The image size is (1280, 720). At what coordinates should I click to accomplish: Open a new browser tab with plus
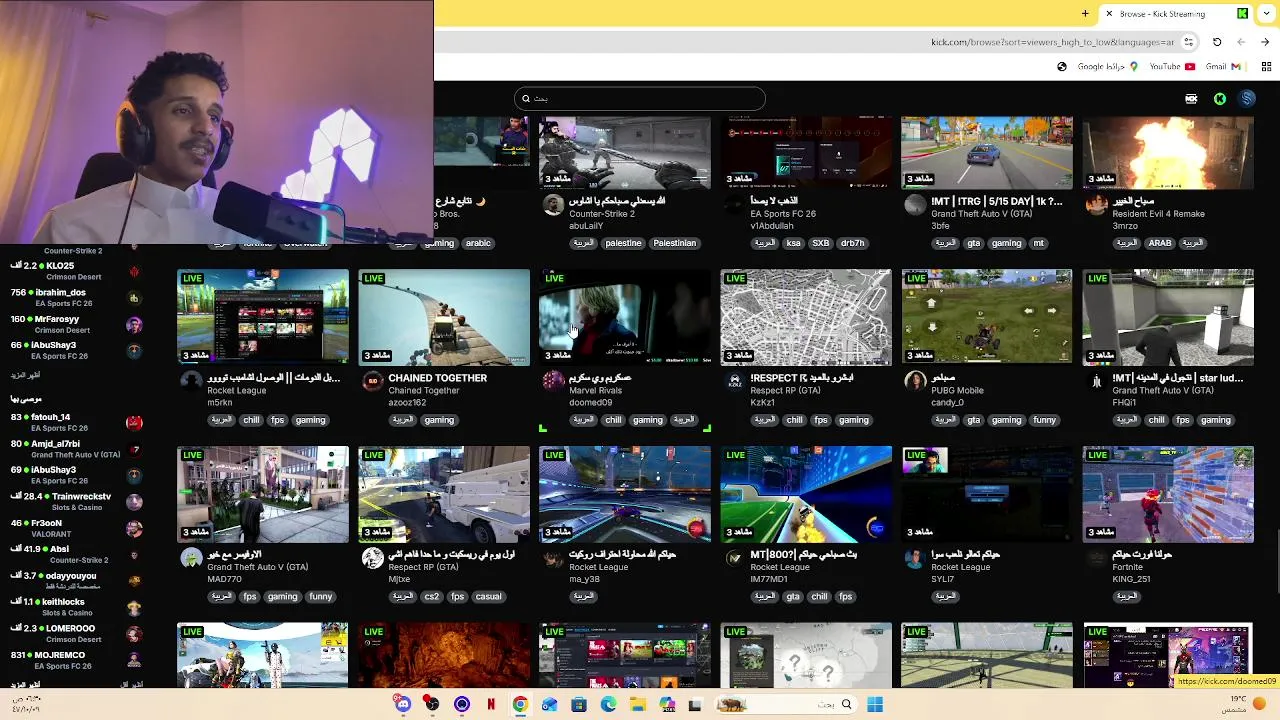coord(1085,14)
